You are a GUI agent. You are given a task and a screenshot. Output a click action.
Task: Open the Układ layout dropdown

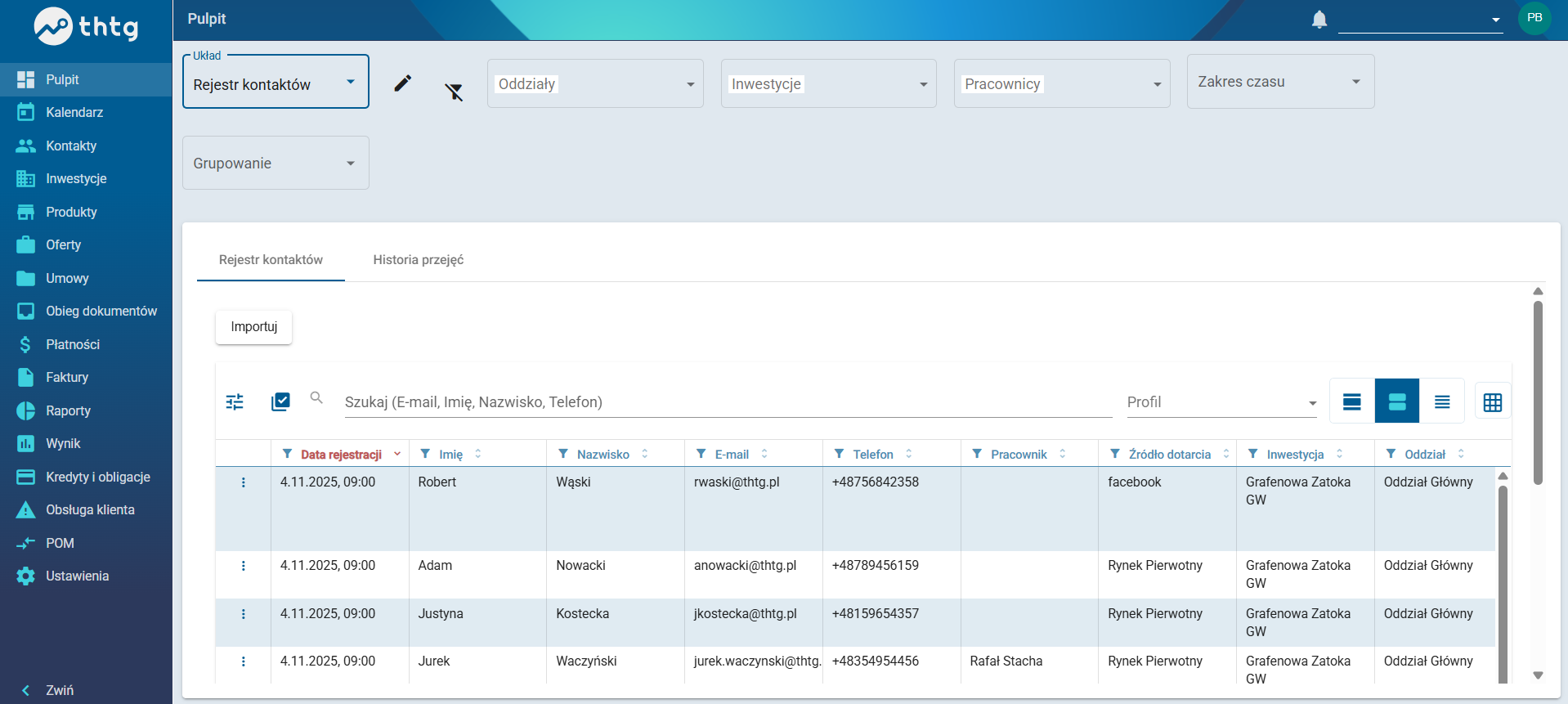click(276, 82)
